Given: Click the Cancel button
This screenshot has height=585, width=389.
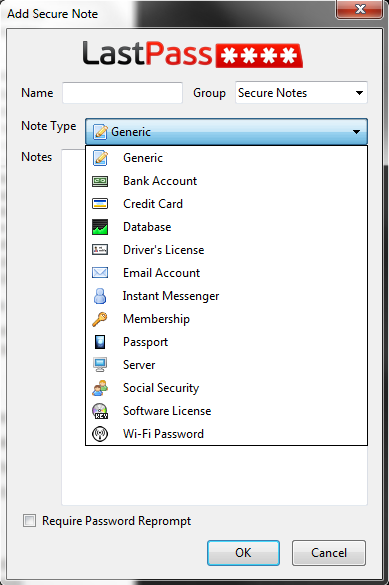Looking at the screenshot, I should point(329,553).
